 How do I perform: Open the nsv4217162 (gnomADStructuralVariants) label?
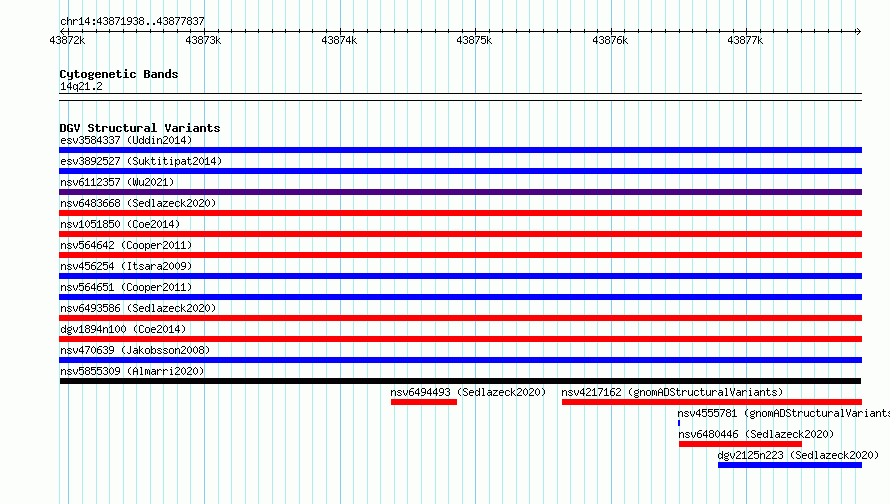[x=672, y=392]
